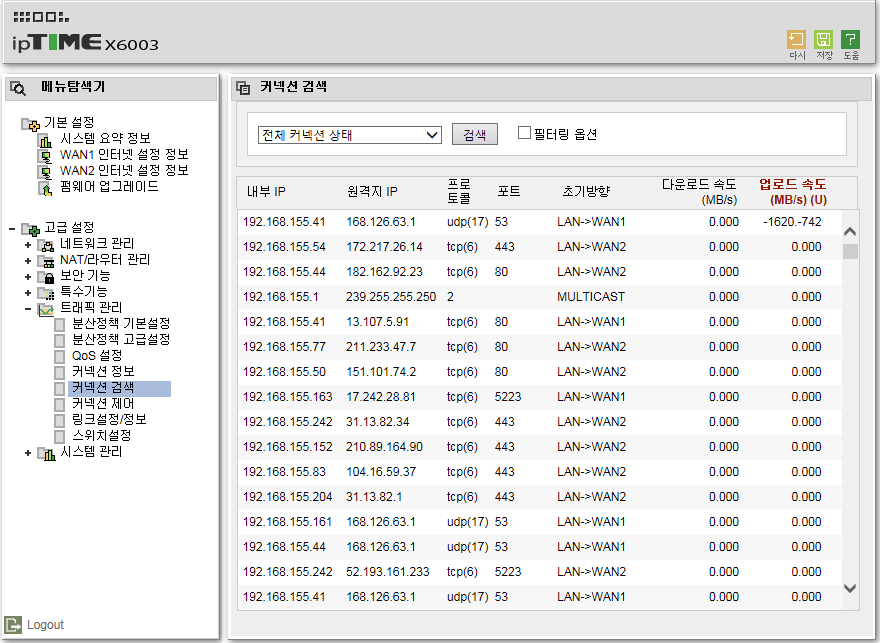
Task: Click the 저장 (save) floppy icon
Action: click(x=823, y=39)
